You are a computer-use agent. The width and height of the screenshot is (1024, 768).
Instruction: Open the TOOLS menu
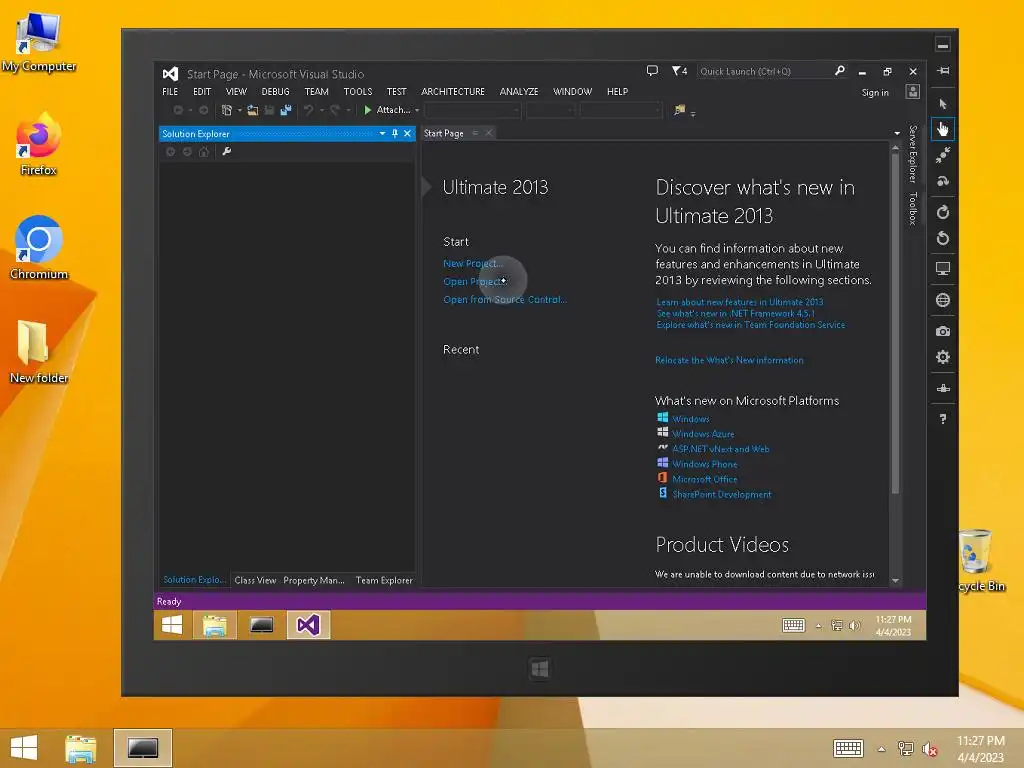(358, 91)
